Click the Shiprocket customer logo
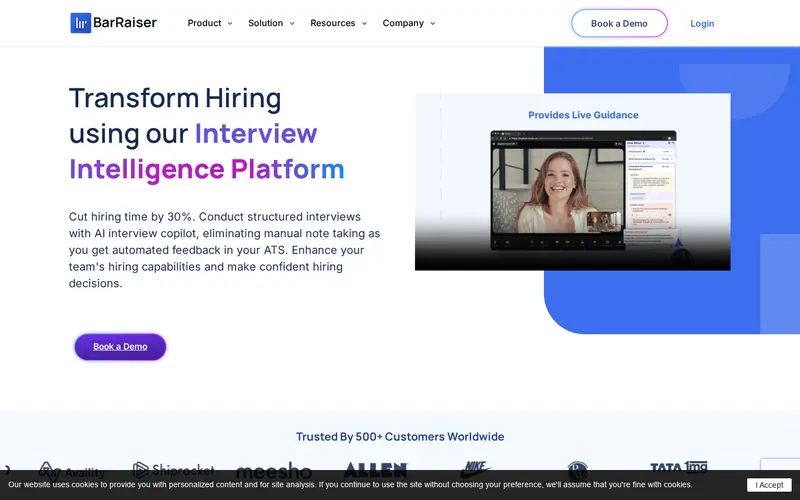The image size is (800, 500). (173, 469)
